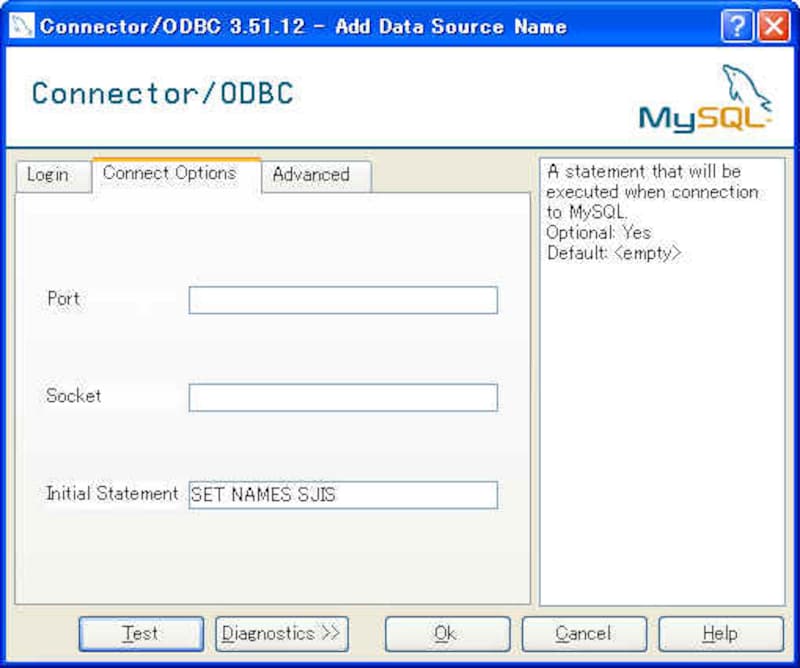Confirm with the Ok button

tap(446, 633)
